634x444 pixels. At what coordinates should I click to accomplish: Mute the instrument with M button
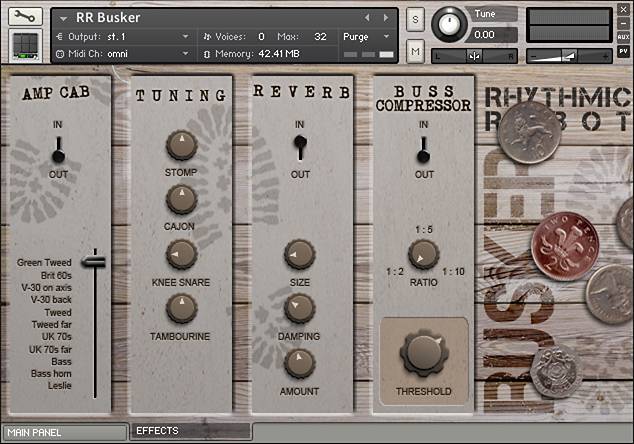tap(416, 51)
